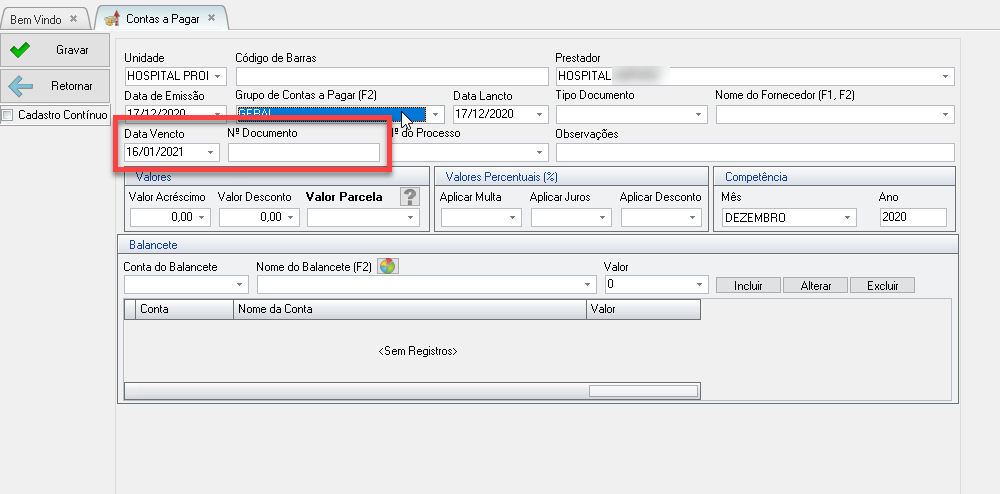The height and width of the screenshot is (494, 1000).
Task: Click the Código de Barras field
Action: point(392,76)
